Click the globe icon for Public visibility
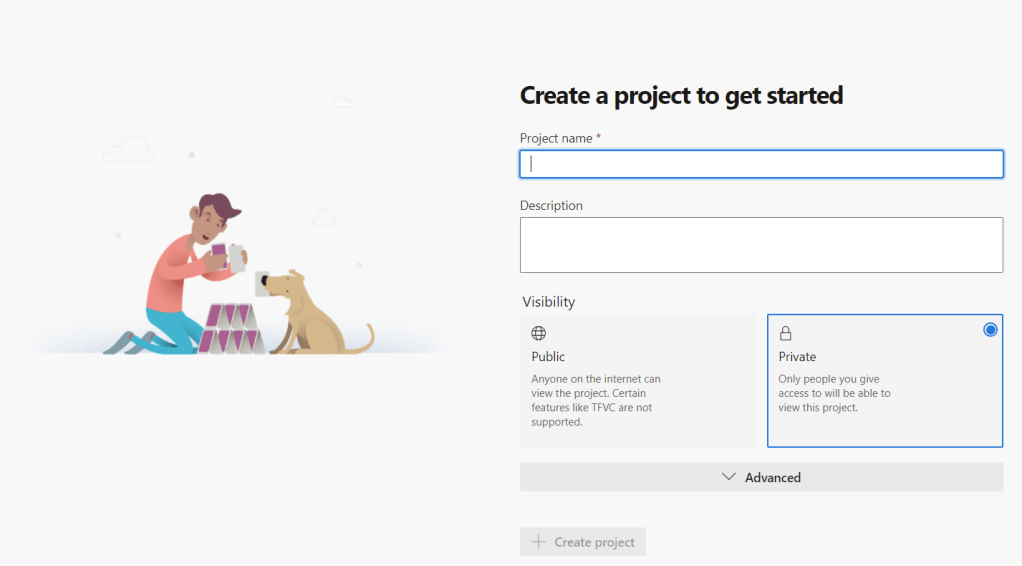The image size is (1022, 566). pos(539,333)
